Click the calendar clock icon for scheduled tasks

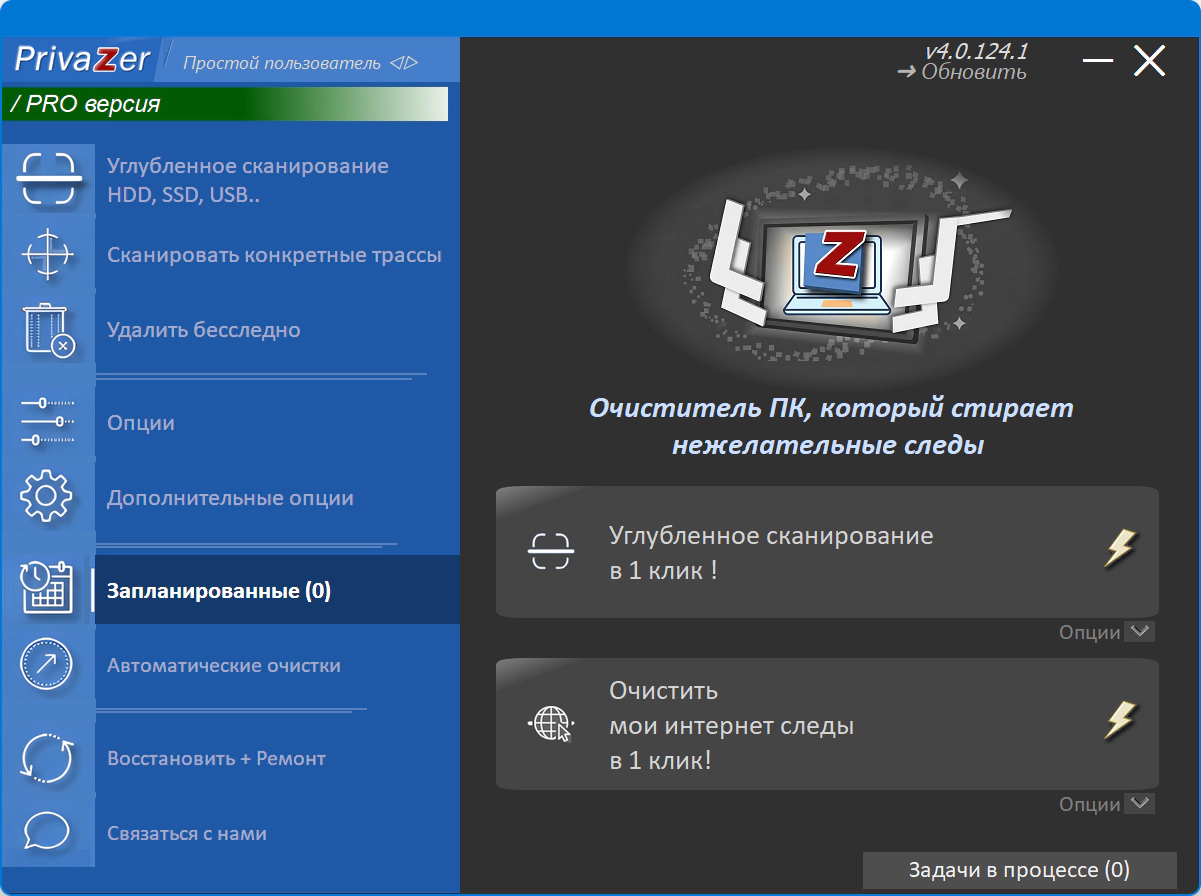coord(47,587)
